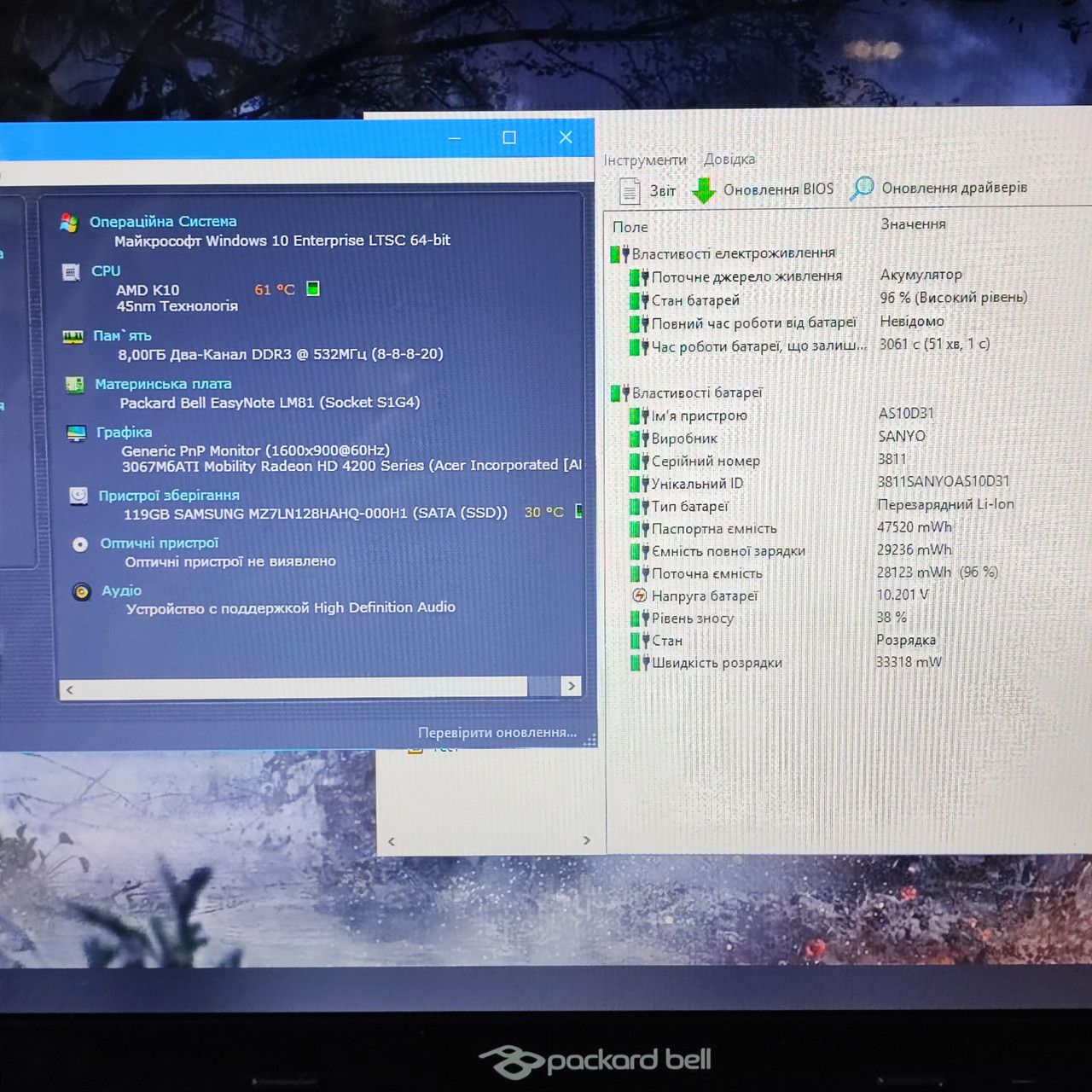Click the battery icon beside Властивості батареї
1092x1092 pixels.
[620, 393]
